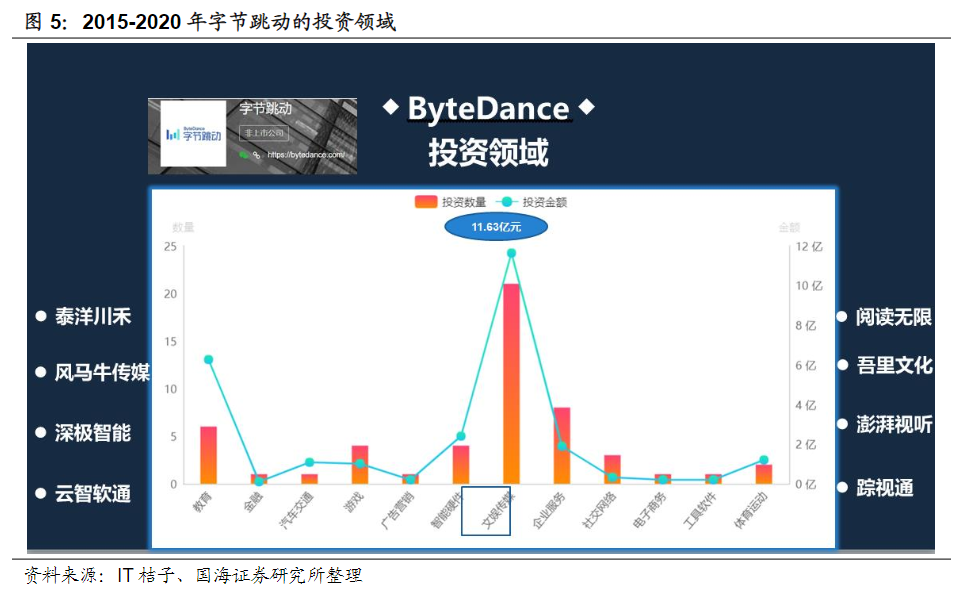The height and width of the screenshot is (603, 972).
Task: Select 阅读无限 in right list
Action: pos(894,317)
